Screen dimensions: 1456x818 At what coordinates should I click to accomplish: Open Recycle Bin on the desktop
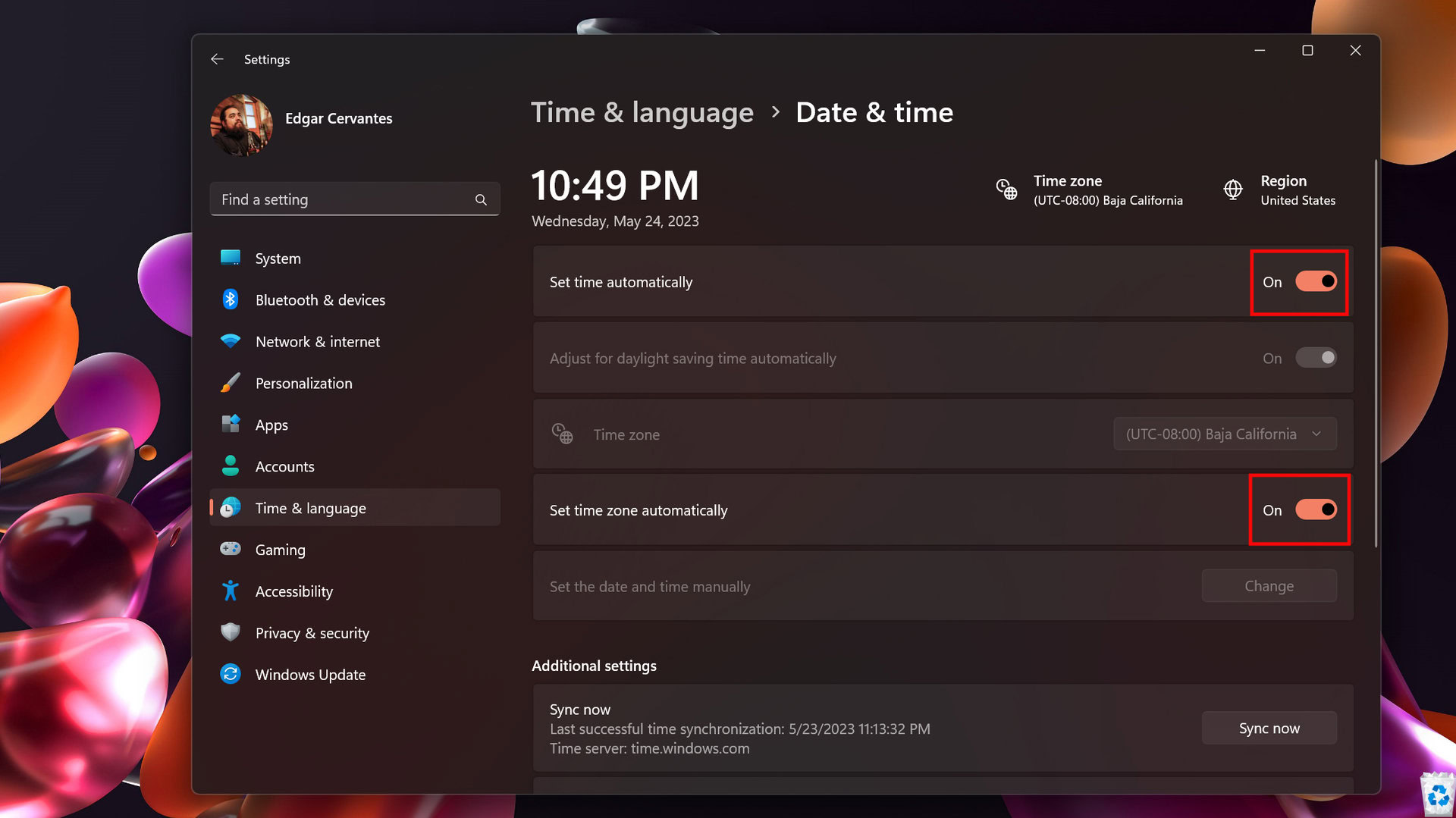[x=1437, y=794]
